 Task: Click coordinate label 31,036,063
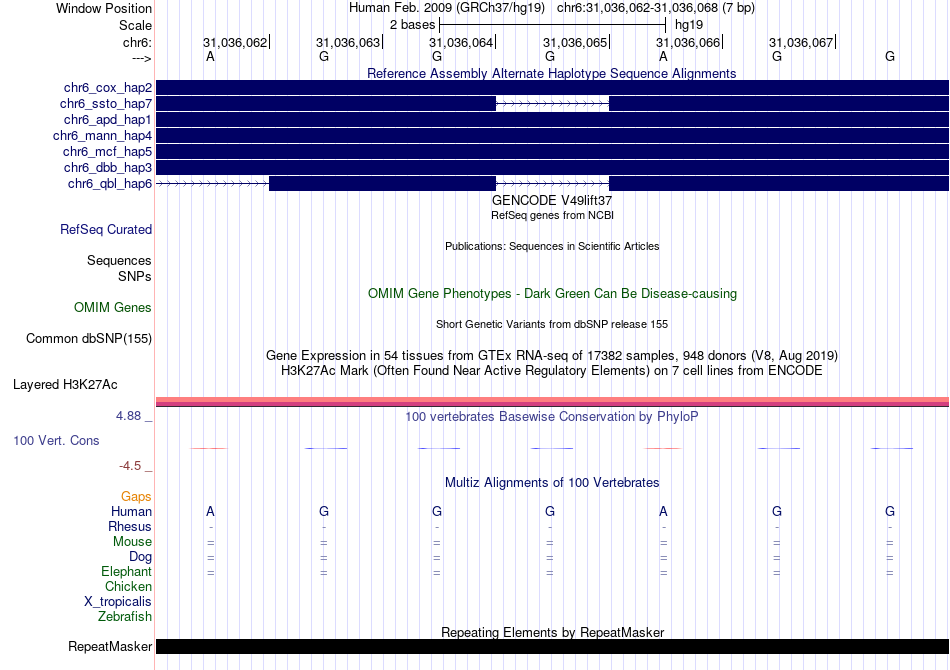click(x=348, y=42)
